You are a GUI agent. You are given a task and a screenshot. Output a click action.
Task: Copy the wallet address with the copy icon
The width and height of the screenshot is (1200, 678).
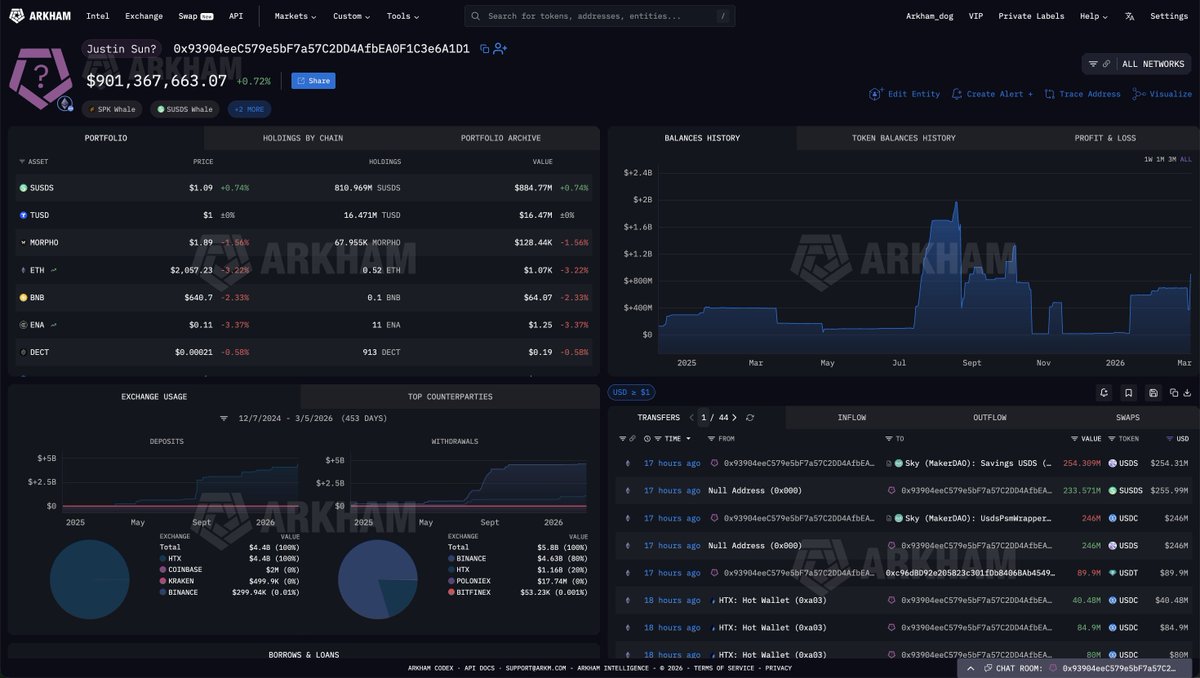coord(485,48)
